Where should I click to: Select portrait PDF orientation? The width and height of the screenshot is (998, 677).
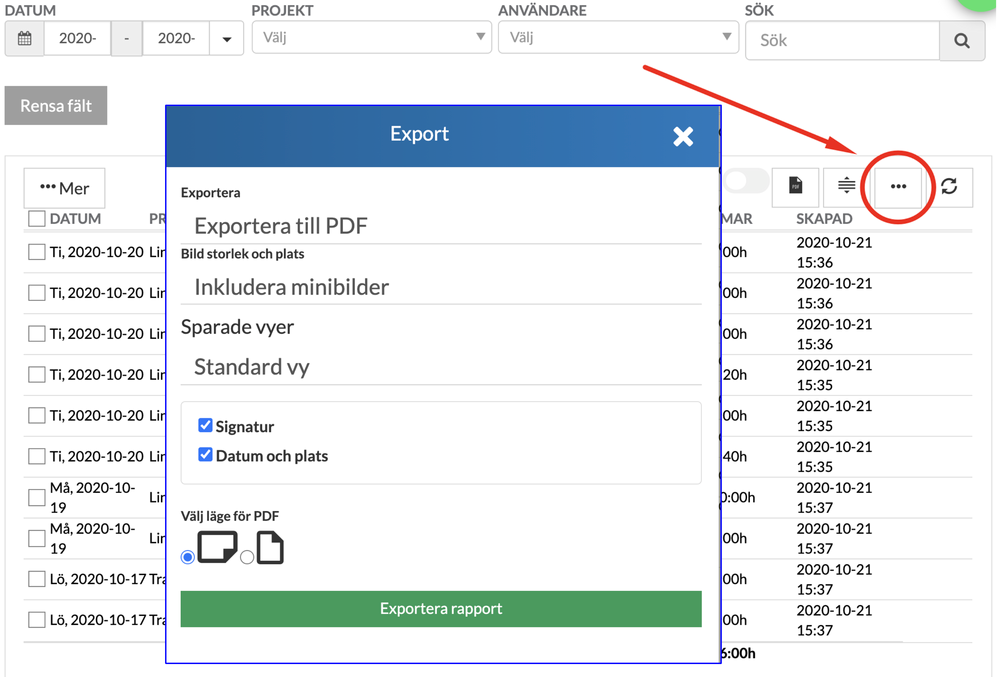click(247, 557)
